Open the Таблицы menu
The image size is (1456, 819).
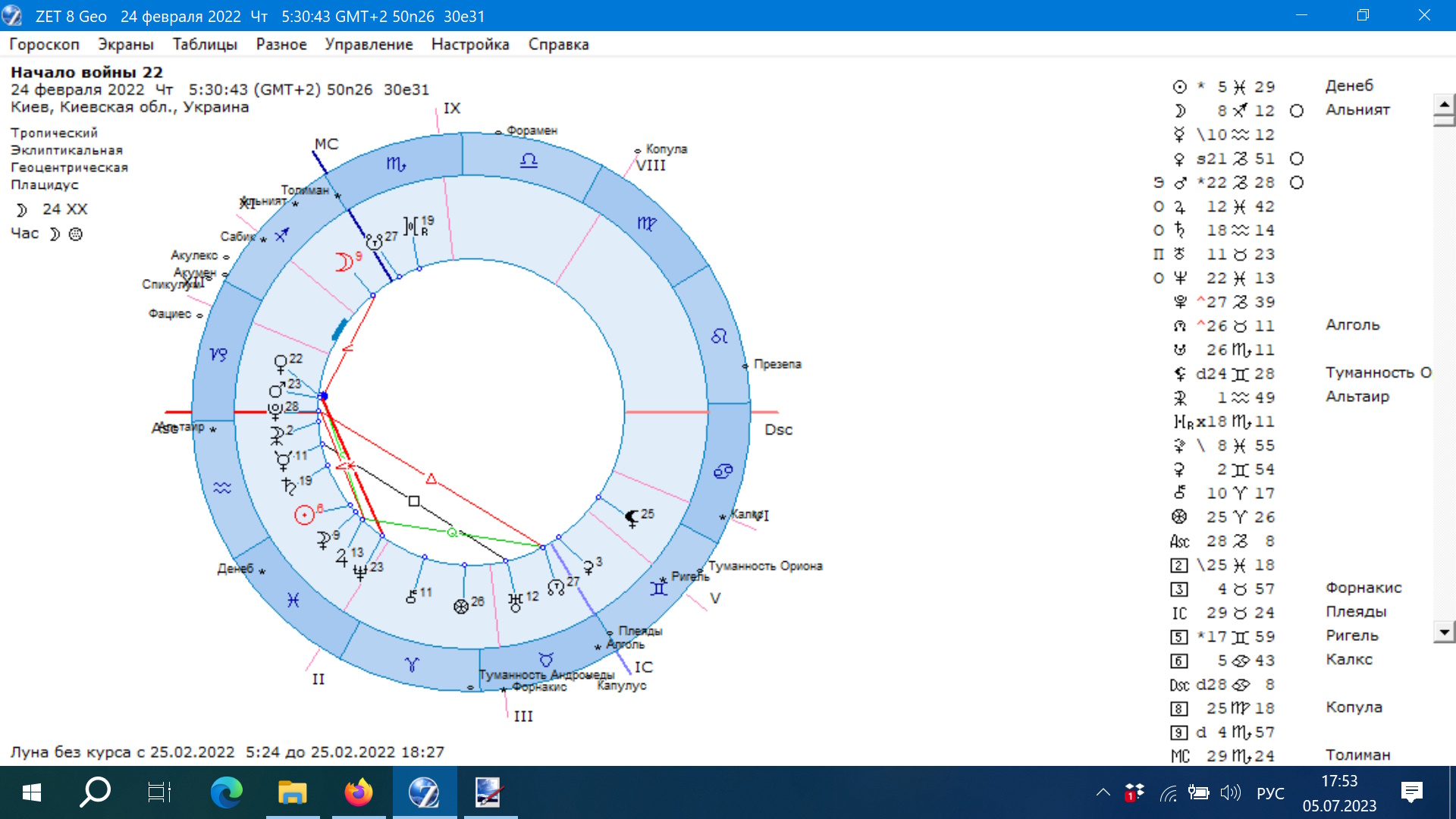(x=205, y=45)
